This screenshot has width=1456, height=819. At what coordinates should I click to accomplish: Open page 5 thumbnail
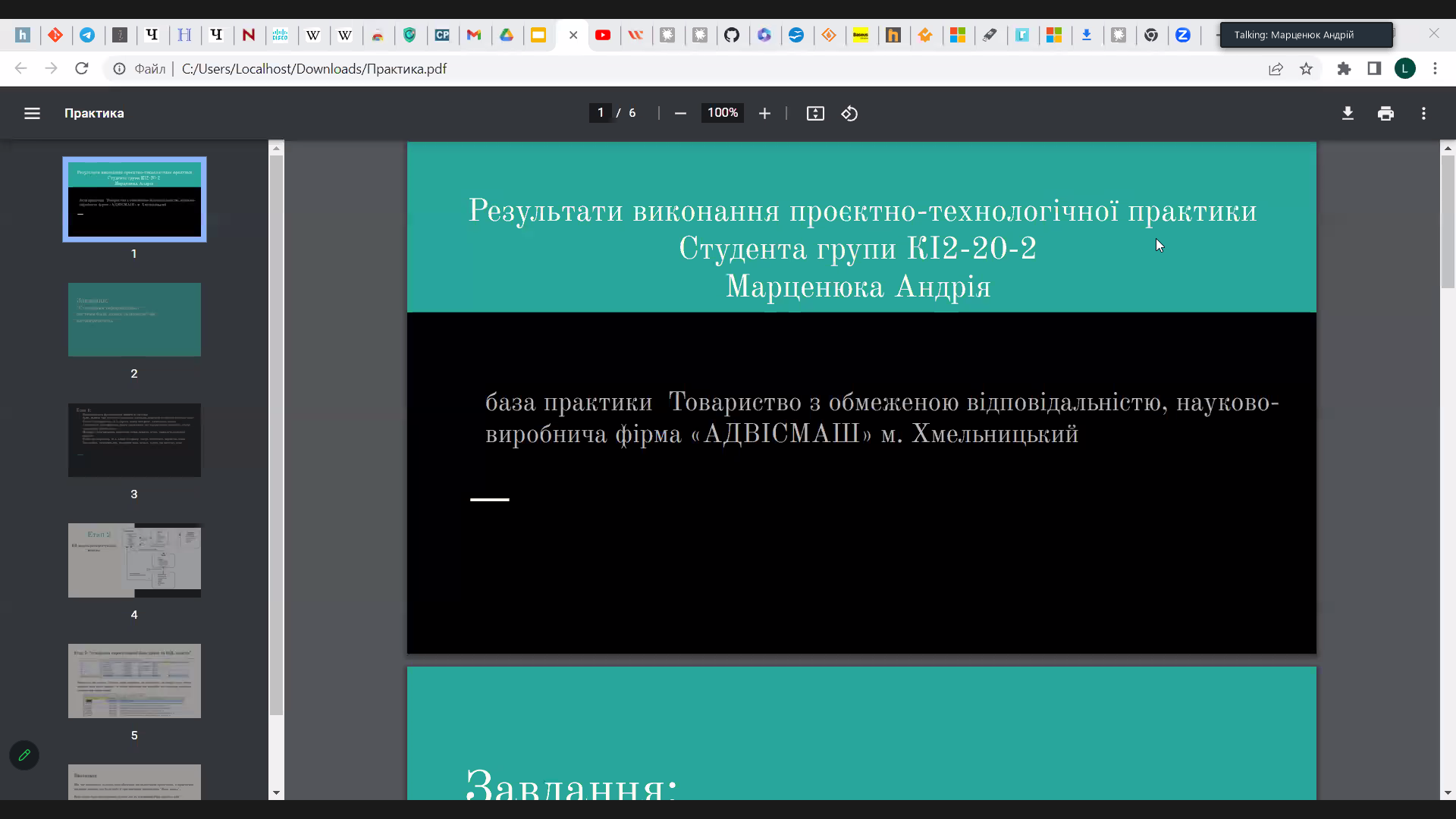click(134, 680)
